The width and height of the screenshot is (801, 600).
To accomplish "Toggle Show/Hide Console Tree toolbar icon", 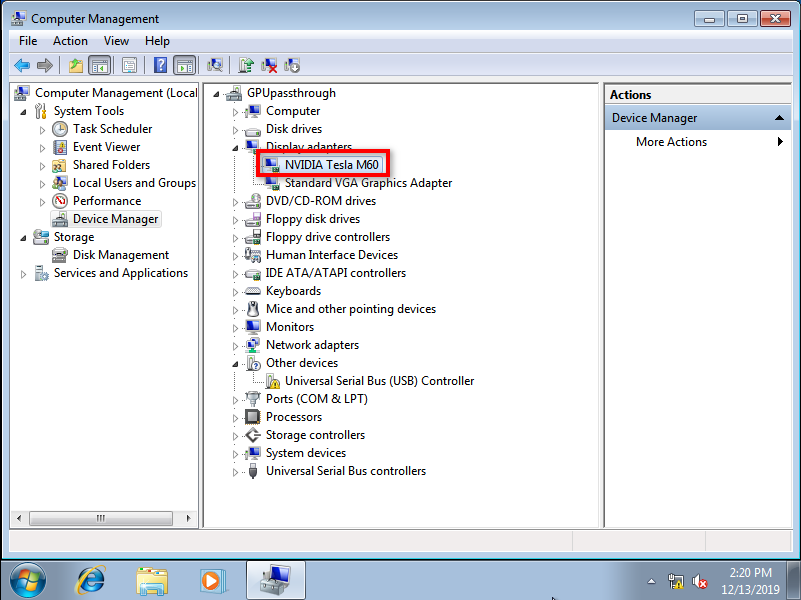I will [100, 65].
